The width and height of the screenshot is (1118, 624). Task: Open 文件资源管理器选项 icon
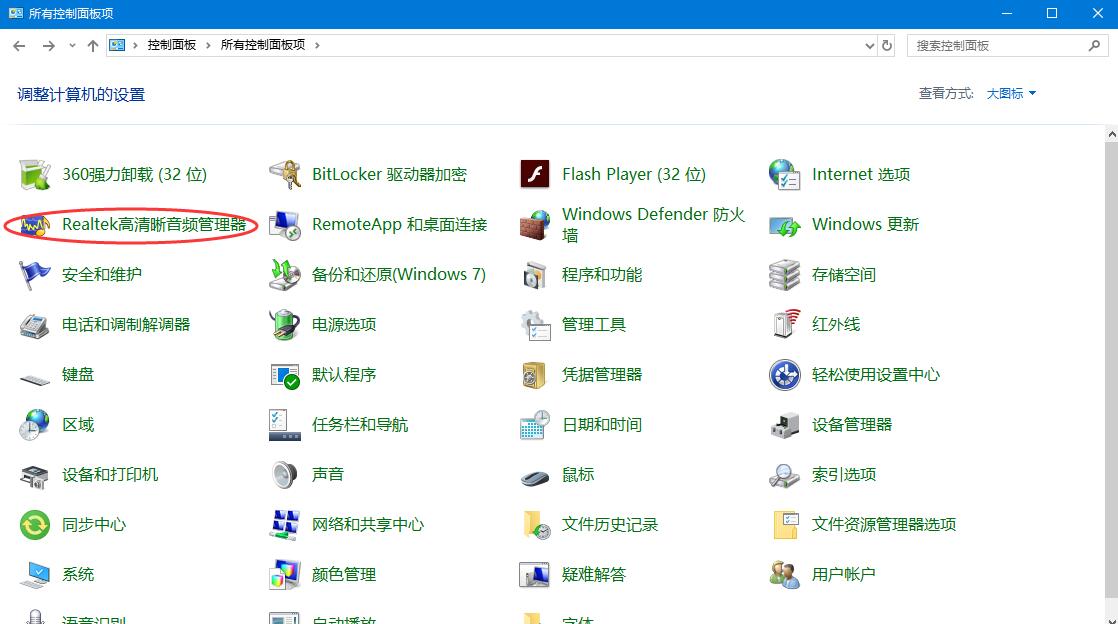tap(786, 526)
